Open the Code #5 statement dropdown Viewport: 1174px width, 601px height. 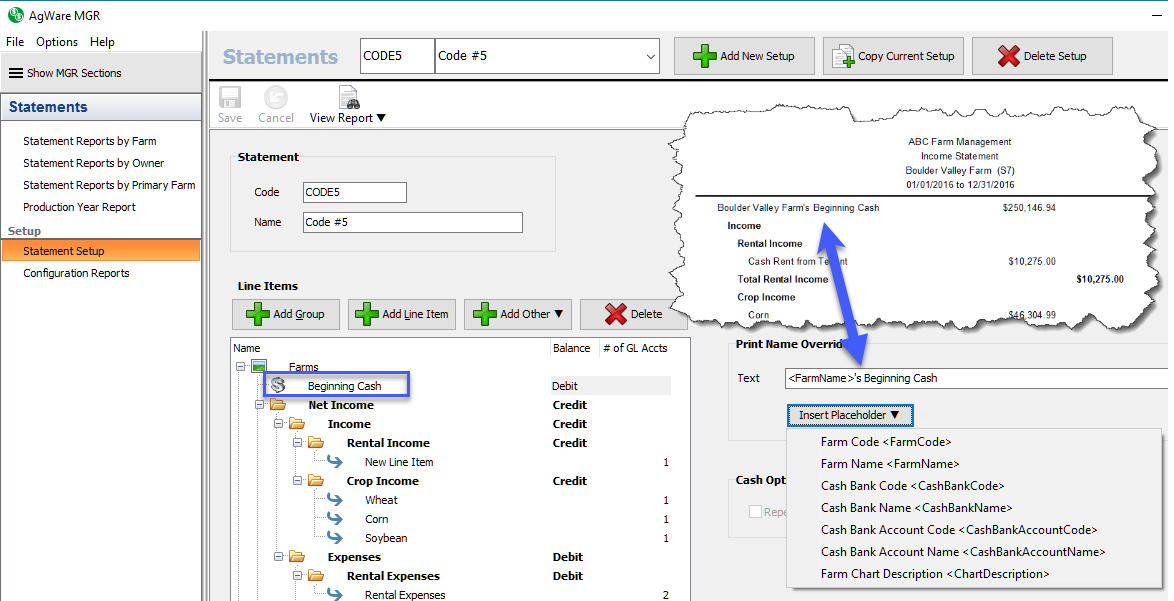[650, 57]
